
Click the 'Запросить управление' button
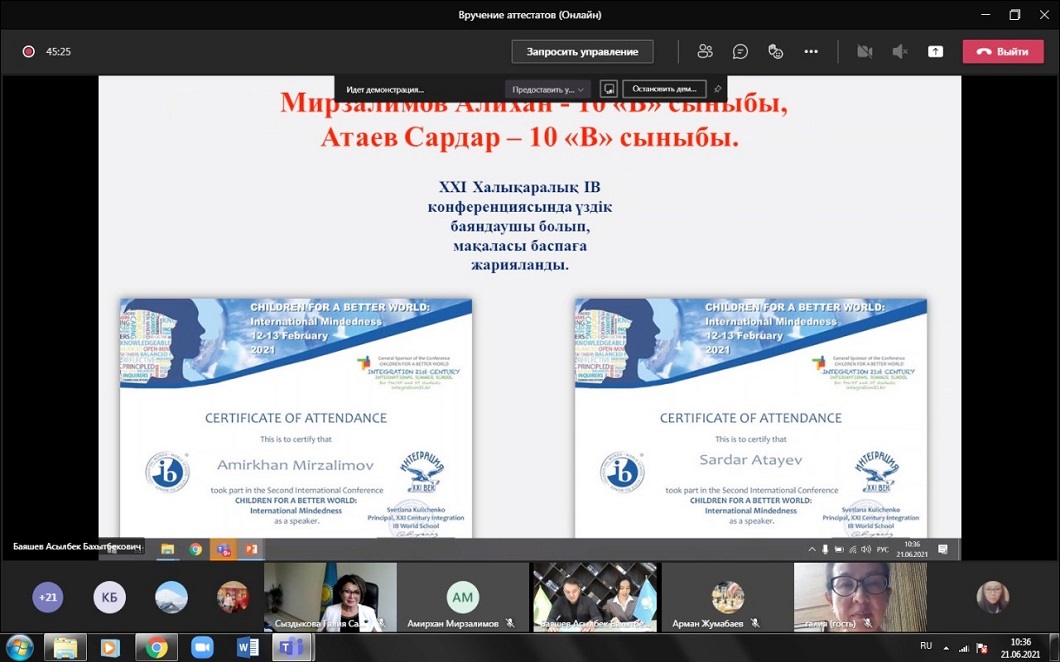(x=582, y=52)
